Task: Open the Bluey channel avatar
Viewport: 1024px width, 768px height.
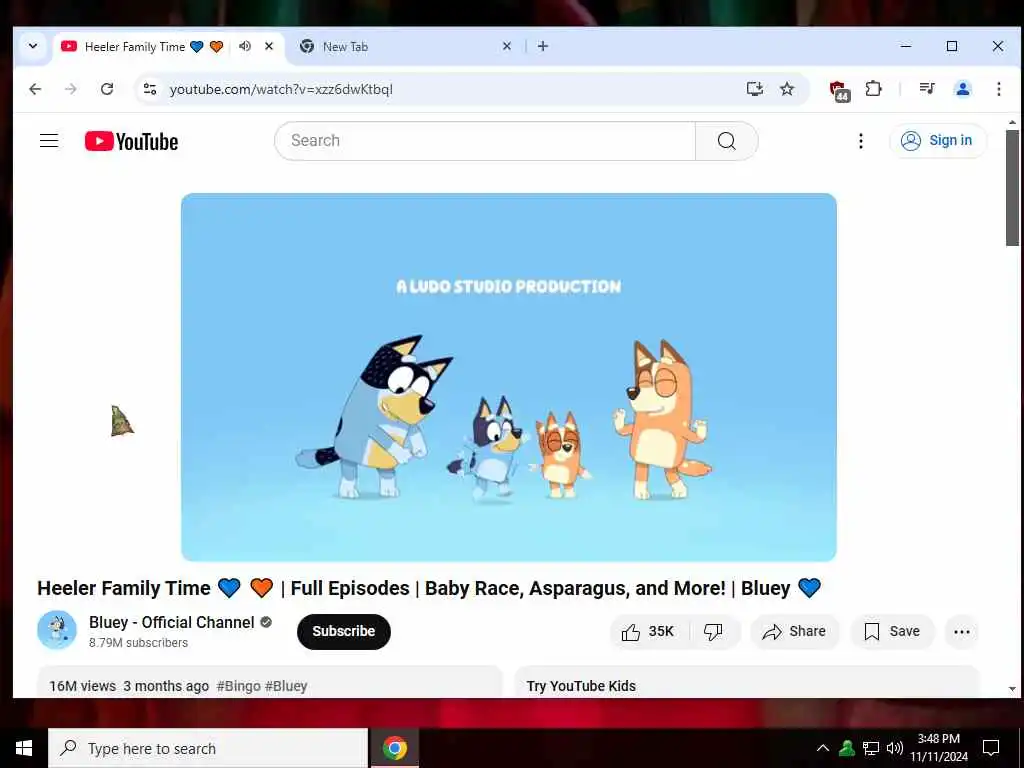Action: 57,630
